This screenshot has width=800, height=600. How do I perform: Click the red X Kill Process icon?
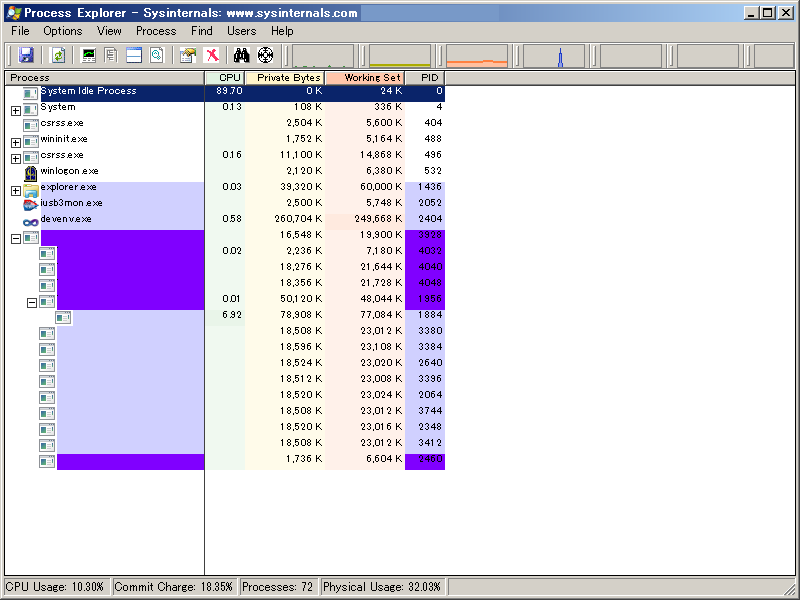[x=211, y=55]
